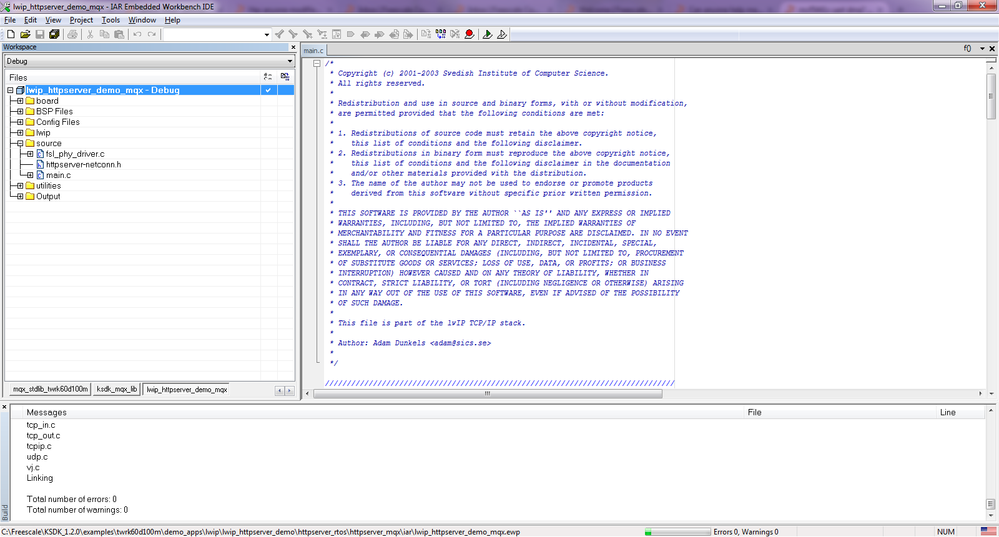The image size is (999, 537).
Task: Open the File menu
Action: tap(10, 20)
